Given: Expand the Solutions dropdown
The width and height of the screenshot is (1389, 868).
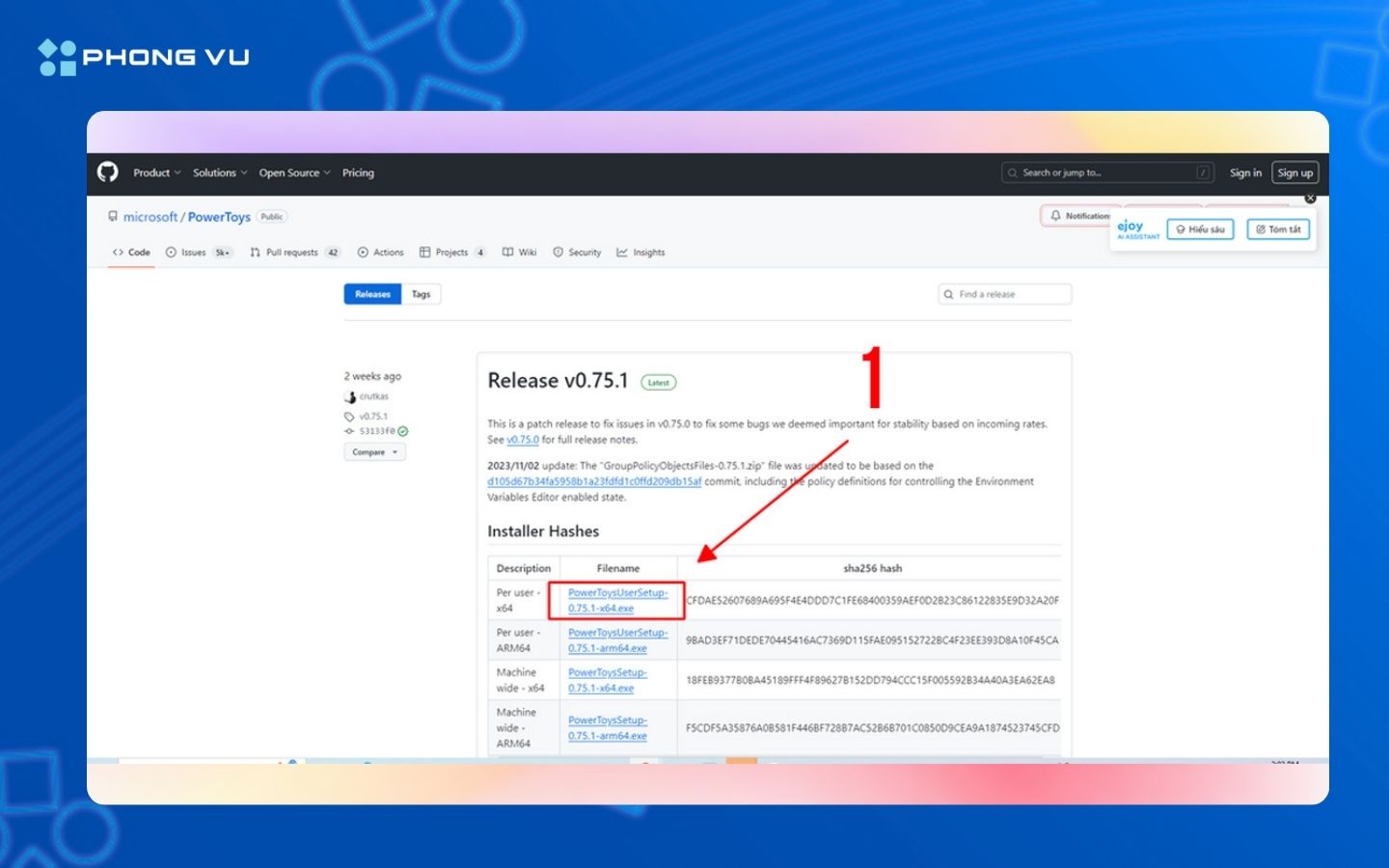Looking at the screenshot, I should click(219, 173).
